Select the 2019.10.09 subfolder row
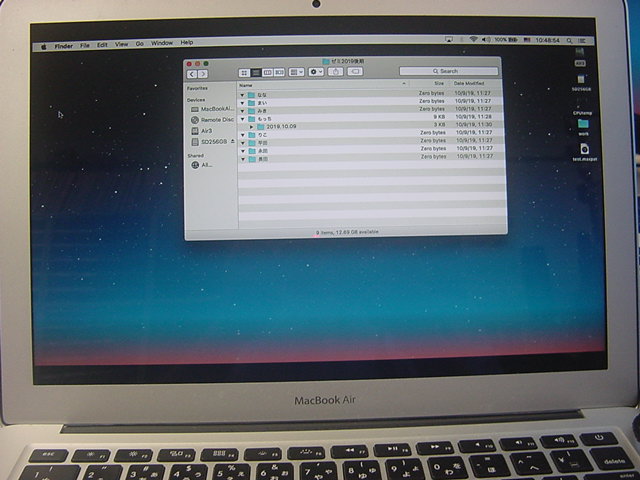Viewport: 640px width, 480px height. (371, 125)
